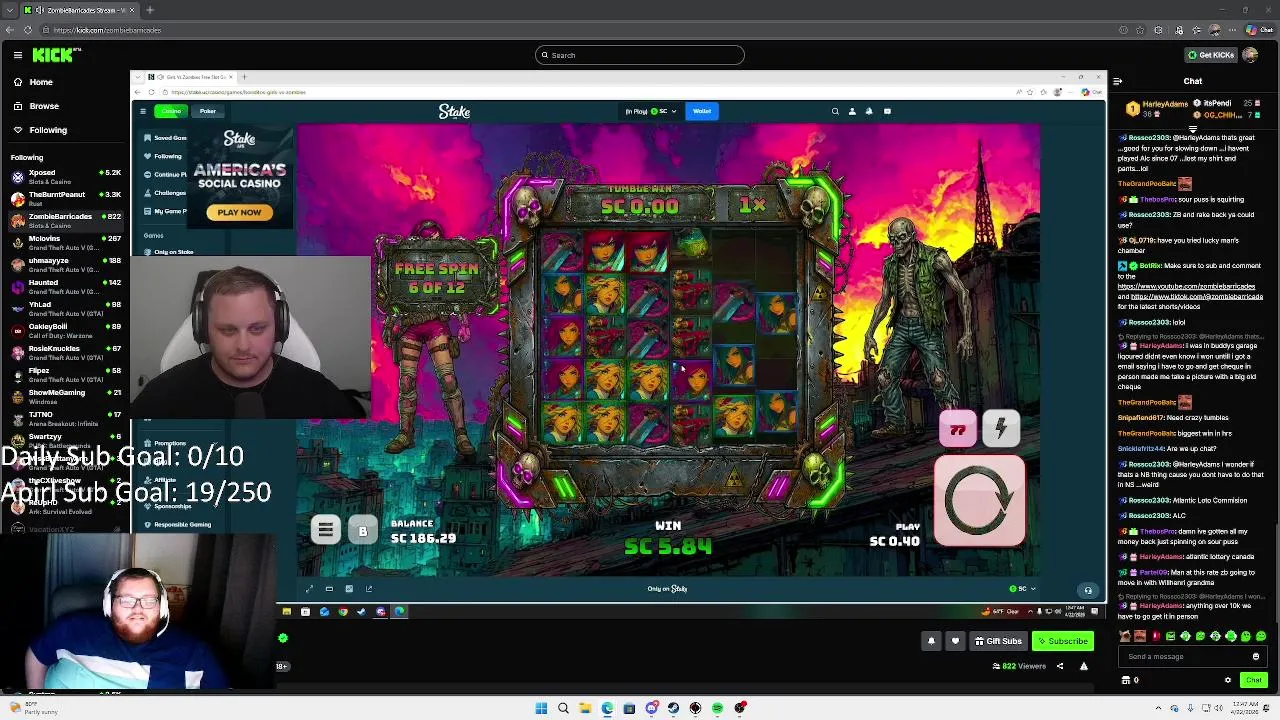Toggle stream notifications bell button
1280x720 pixels.
coord(931,641)
